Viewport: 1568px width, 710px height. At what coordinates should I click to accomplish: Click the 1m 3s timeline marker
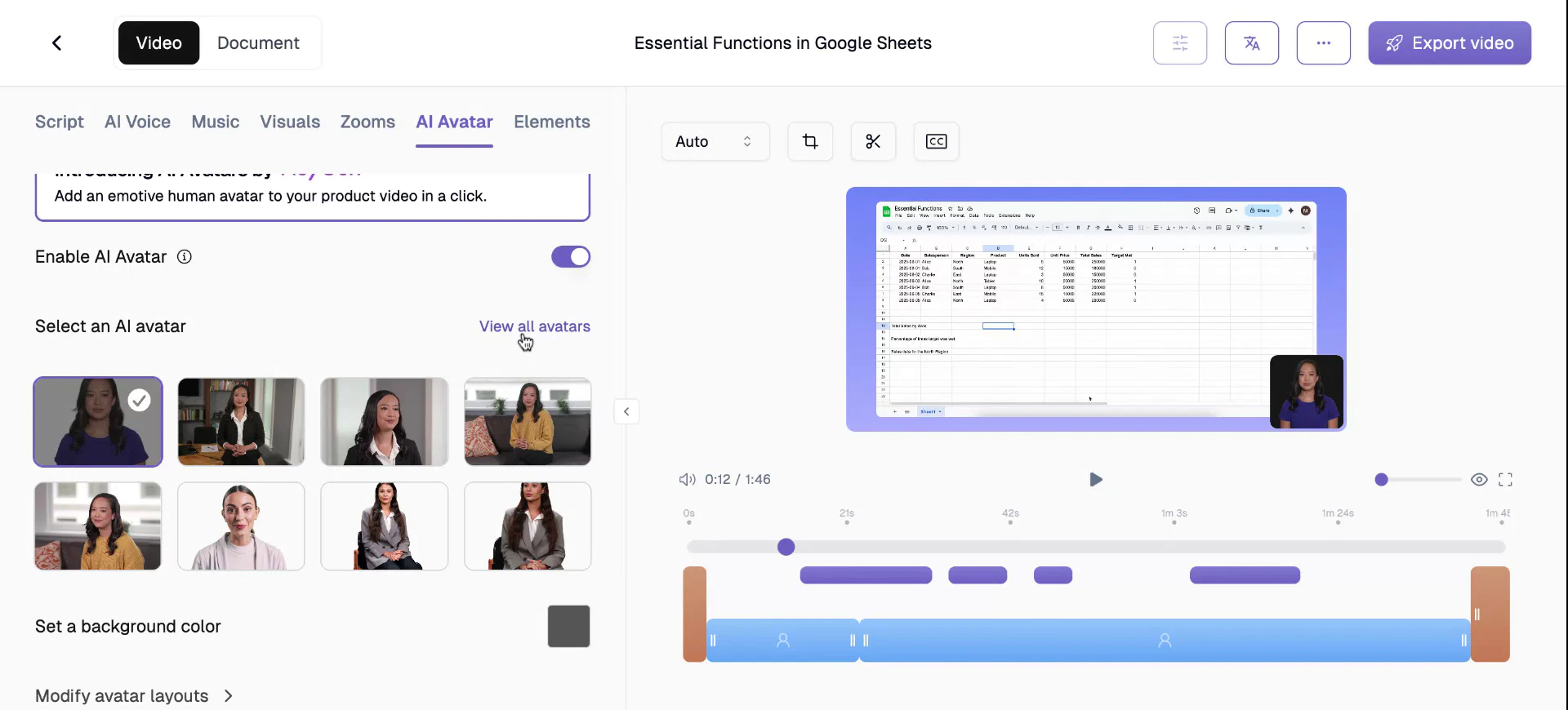[x=1174, y=514]
